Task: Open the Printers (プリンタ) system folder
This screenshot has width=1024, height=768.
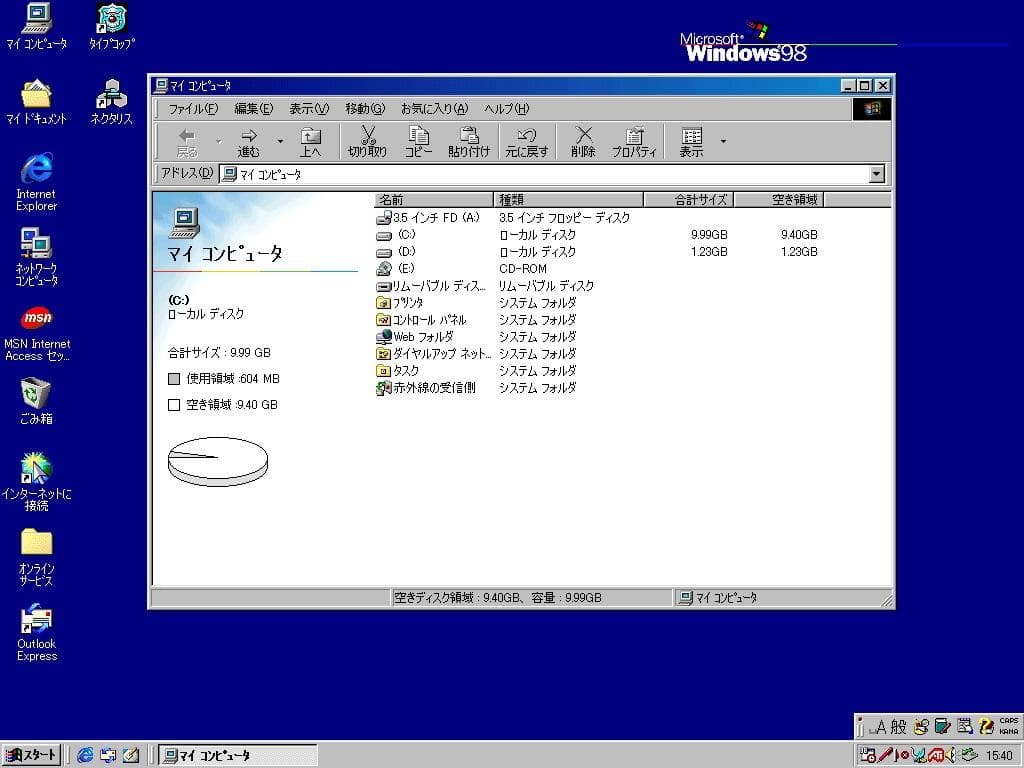Action: pyautogui.click(x=405, y=303)
